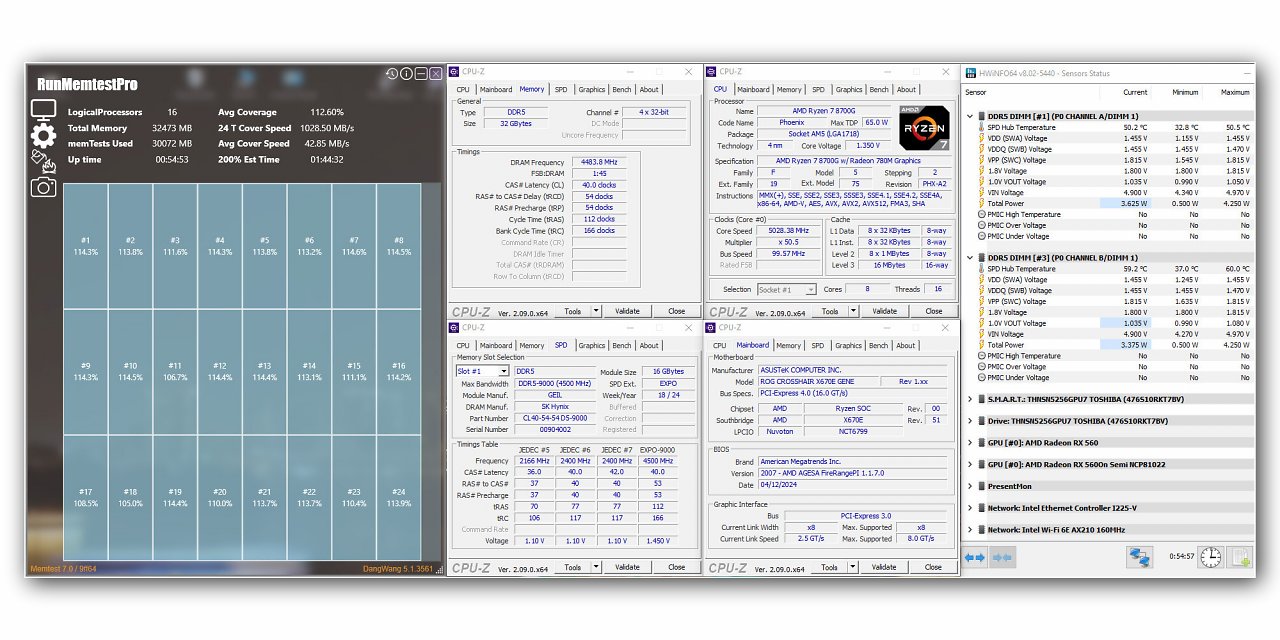This screenshot has width=1280, height=640.
Task: Start logging with HWiNFO sheet plus icon
Action: (x=1239, y=557)
